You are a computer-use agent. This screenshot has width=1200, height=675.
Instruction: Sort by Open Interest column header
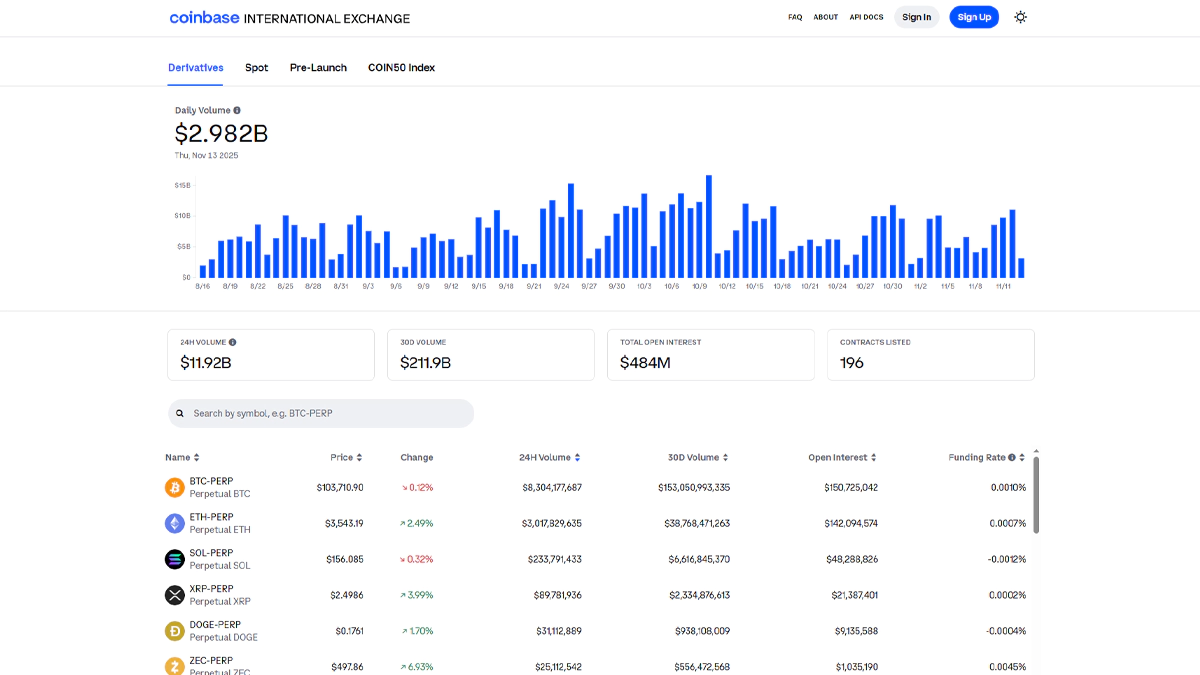[842, 457]
